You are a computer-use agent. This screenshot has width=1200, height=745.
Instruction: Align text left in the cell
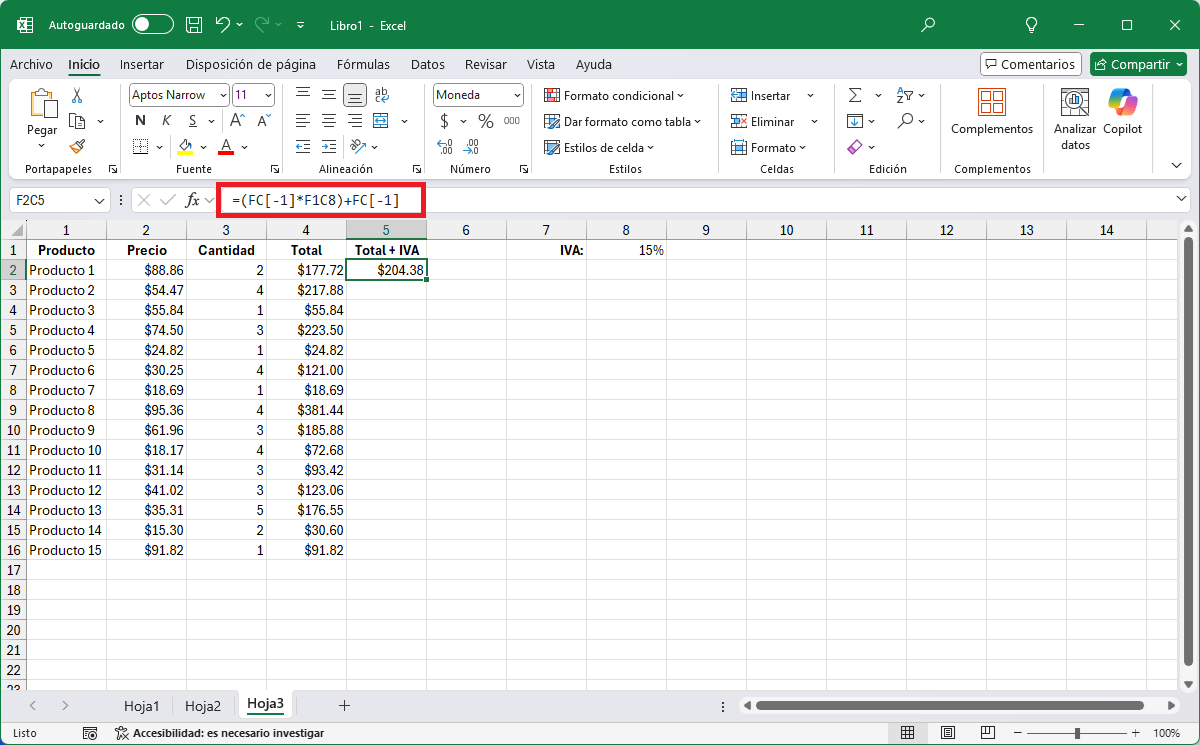click(303, 121)
